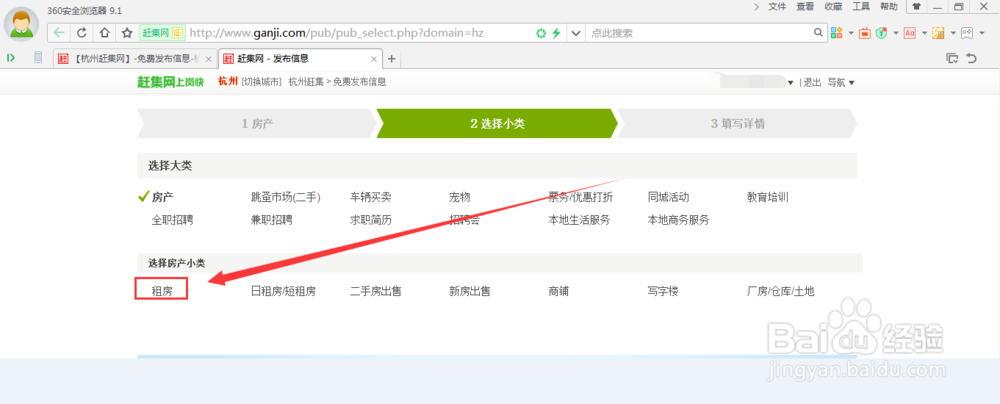Click the mobile phone icon near tabs
The height and width of the screenshot is (404, 1000).
38,58
